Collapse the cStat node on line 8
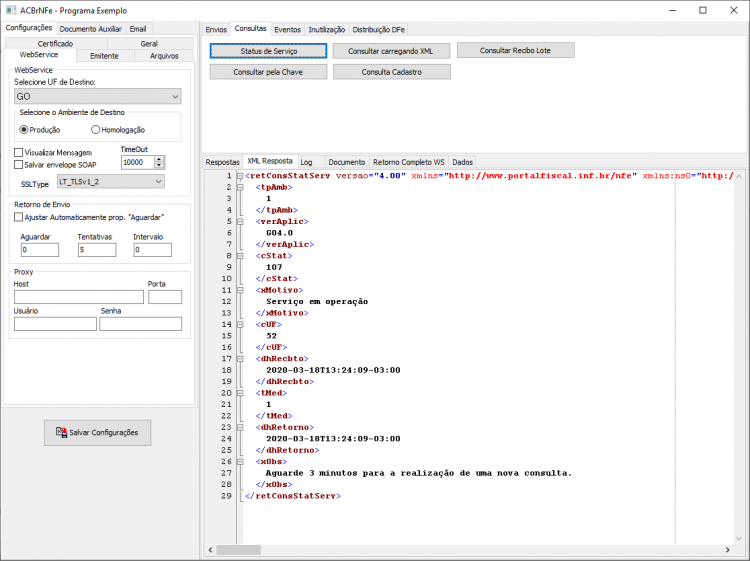This screenshot has height=561, width=750. pos(240,256)
